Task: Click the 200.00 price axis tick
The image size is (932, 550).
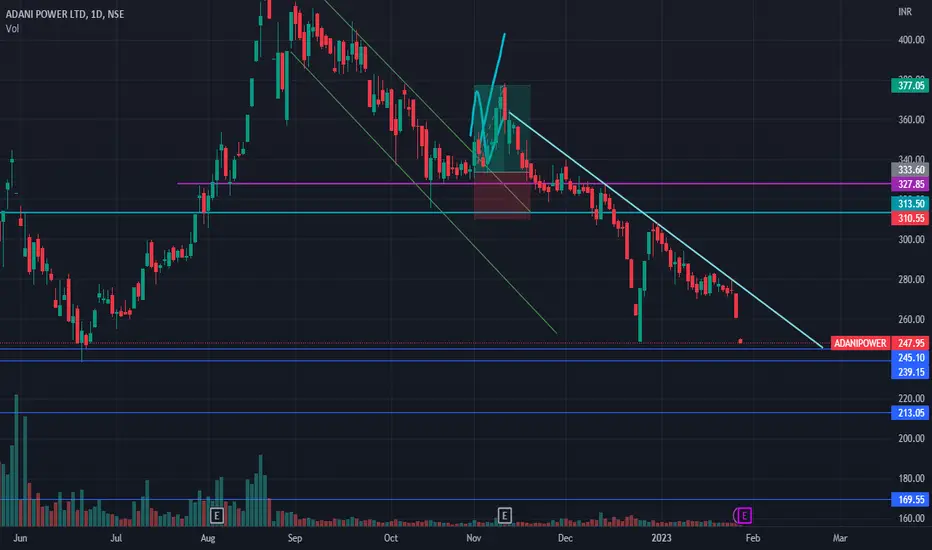Action: point(911,438)
